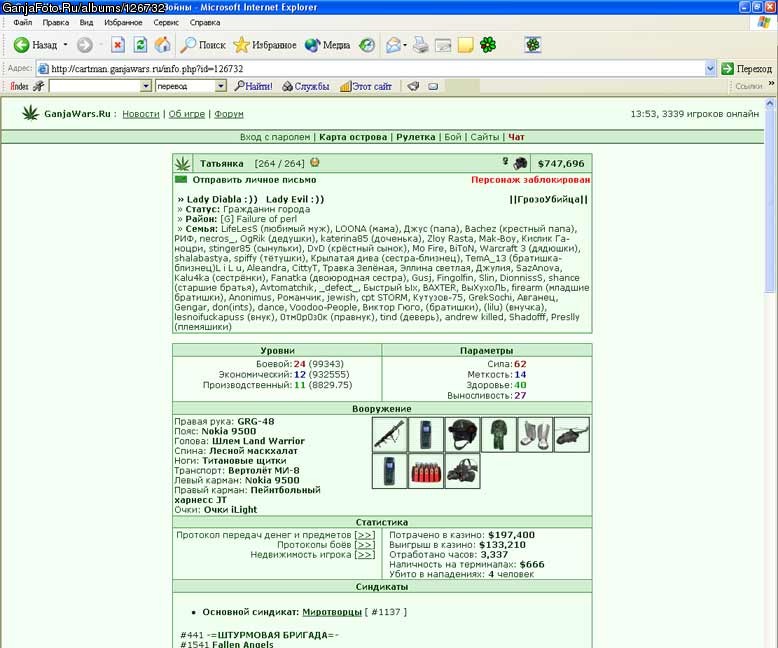Open Недвижимость игрока [>>] link
Viewport: 778px width, 648px height.
coord(365,555)
